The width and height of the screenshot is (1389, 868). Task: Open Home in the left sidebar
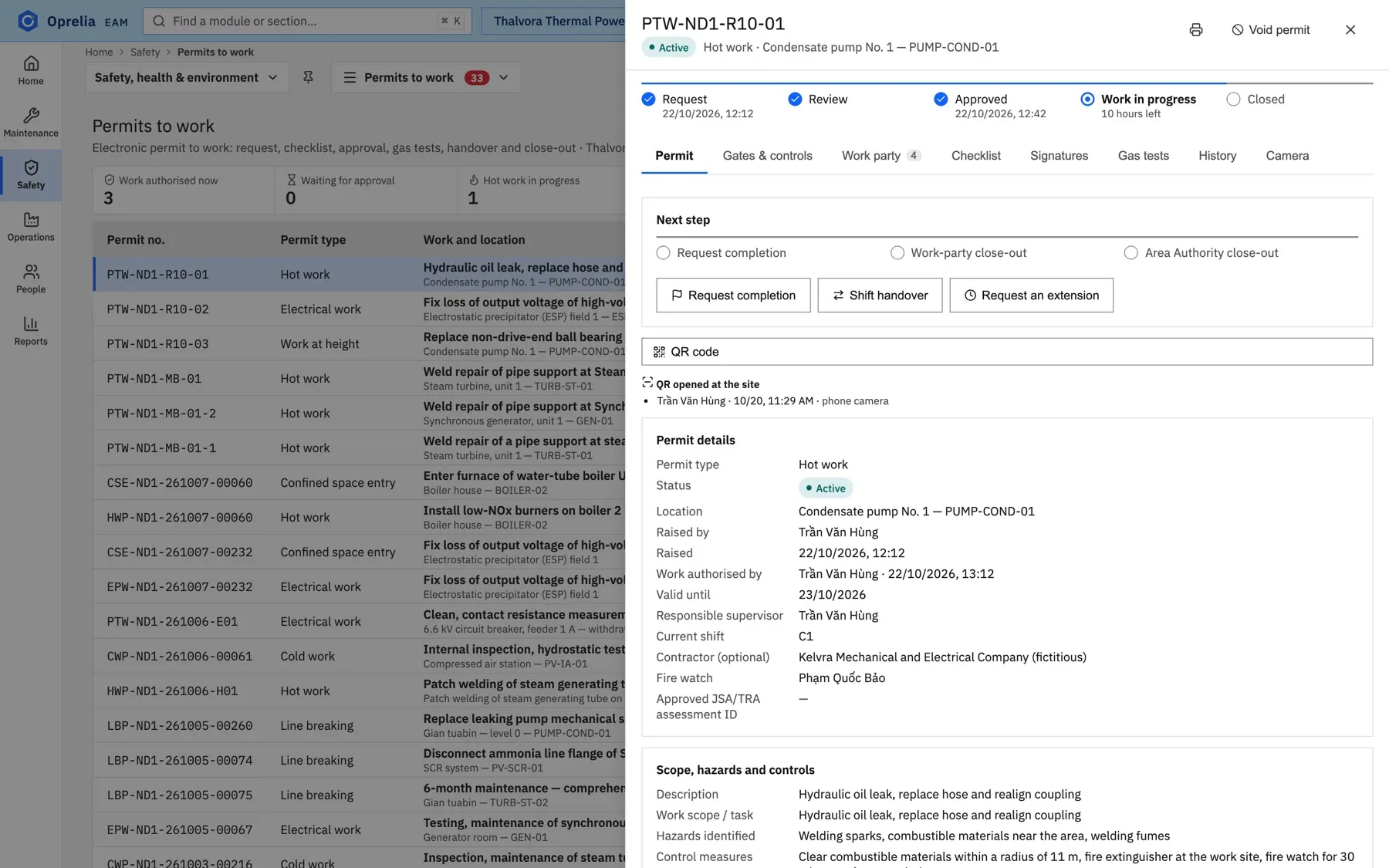click(31, 70)
